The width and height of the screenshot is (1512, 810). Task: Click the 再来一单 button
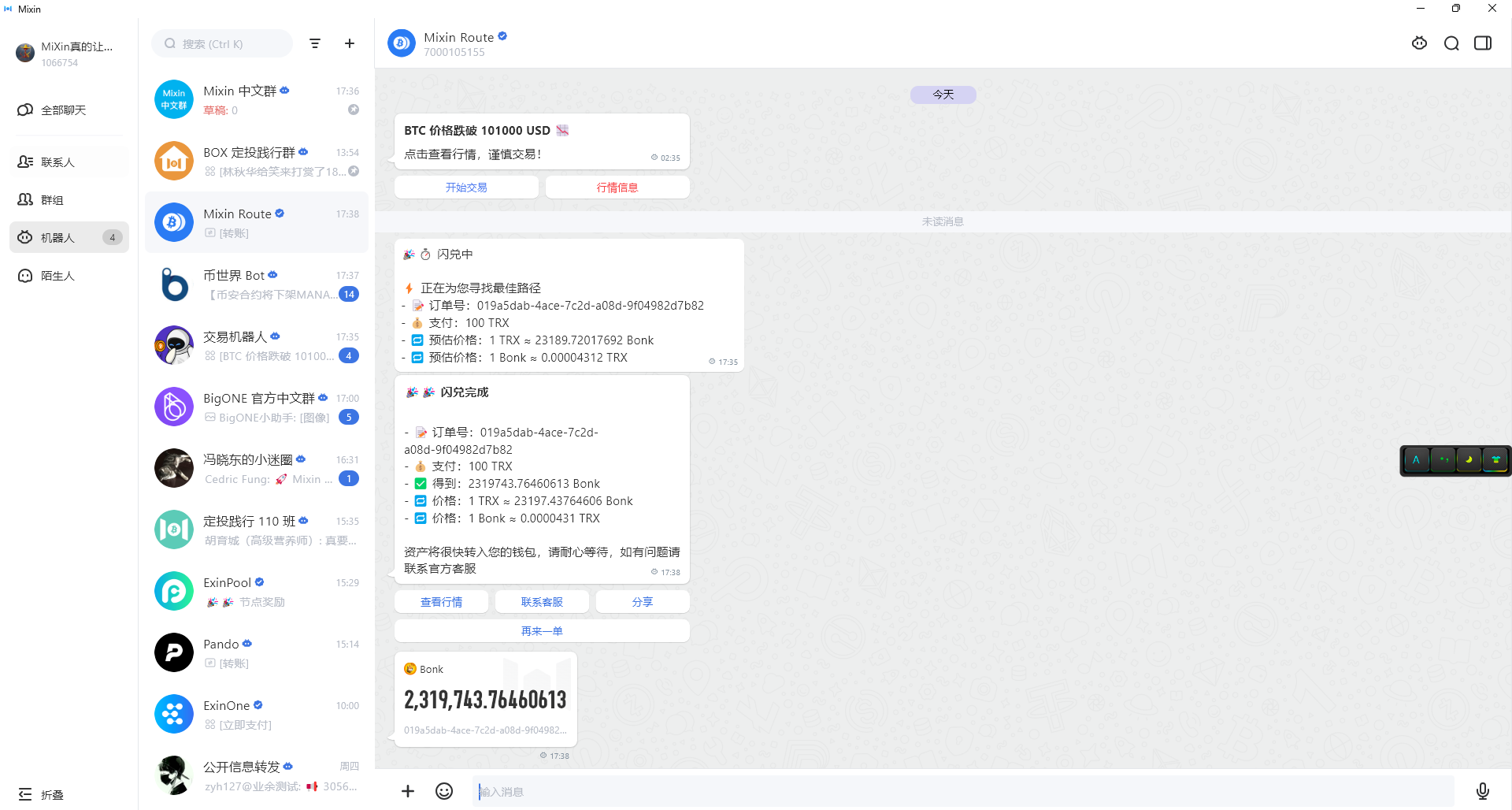coord(542,631)
